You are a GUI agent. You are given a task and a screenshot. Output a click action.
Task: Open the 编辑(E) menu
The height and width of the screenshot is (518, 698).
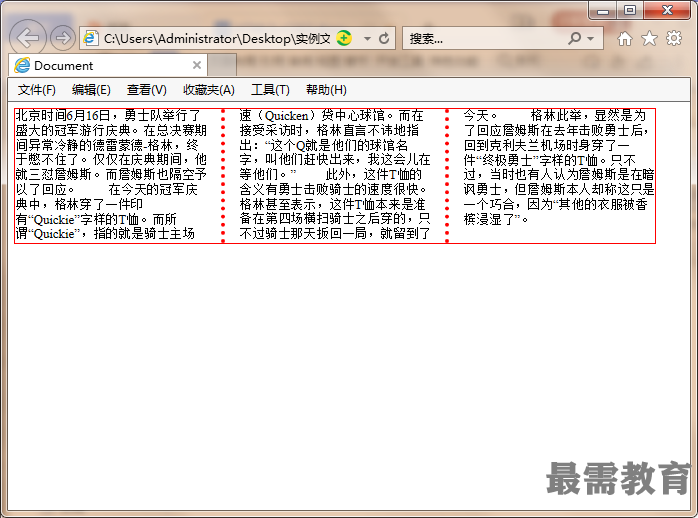[x=91, y=90]
